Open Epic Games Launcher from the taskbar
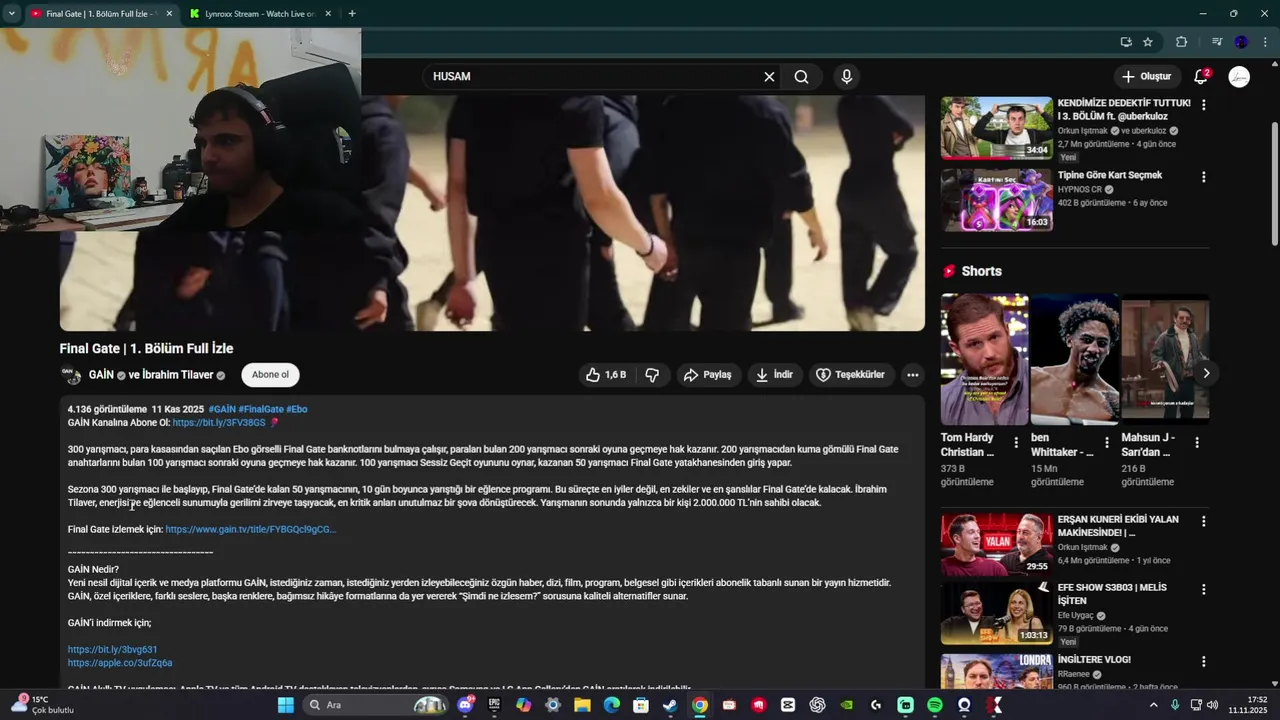The image size is (1280, 720). point(494,705)
